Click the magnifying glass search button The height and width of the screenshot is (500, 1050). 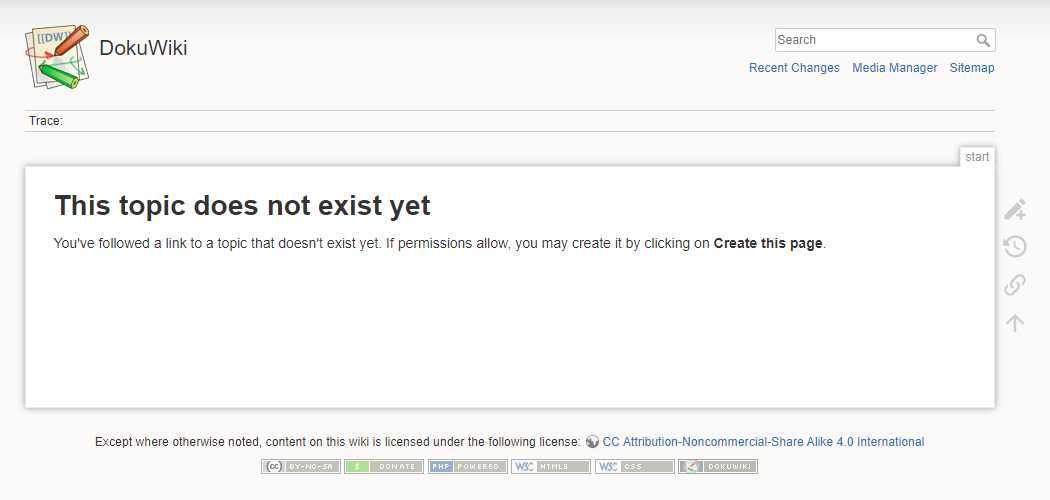tap(983, 40)
